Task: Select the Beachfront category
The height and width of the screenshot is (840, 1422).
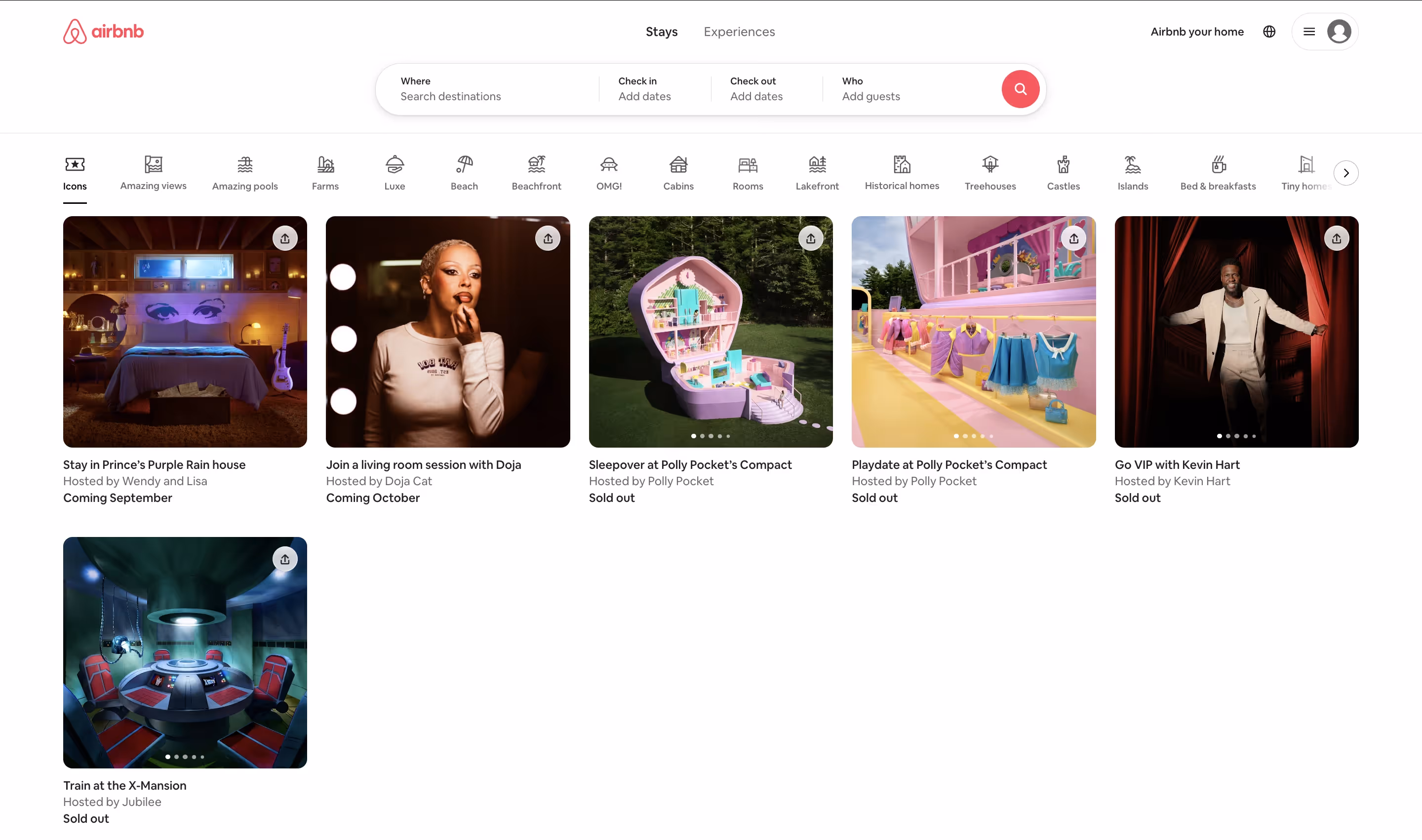Action: click(x=536, y=174)
